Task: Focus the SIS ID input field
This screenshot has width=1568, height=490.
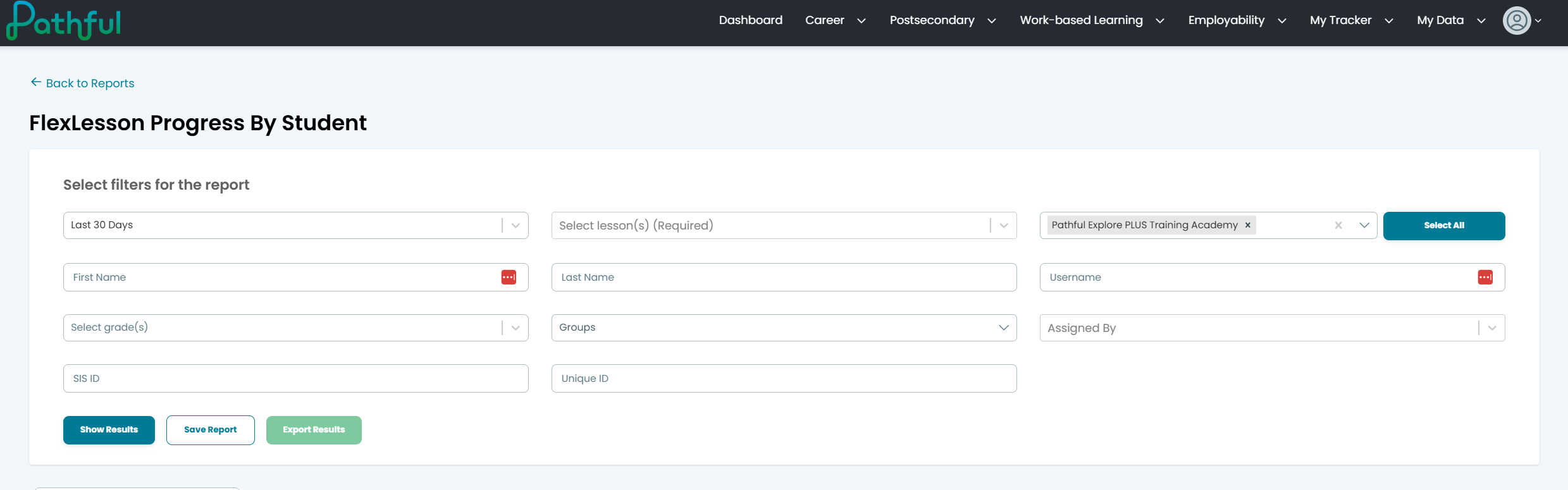Action: [x=296, y=378]
